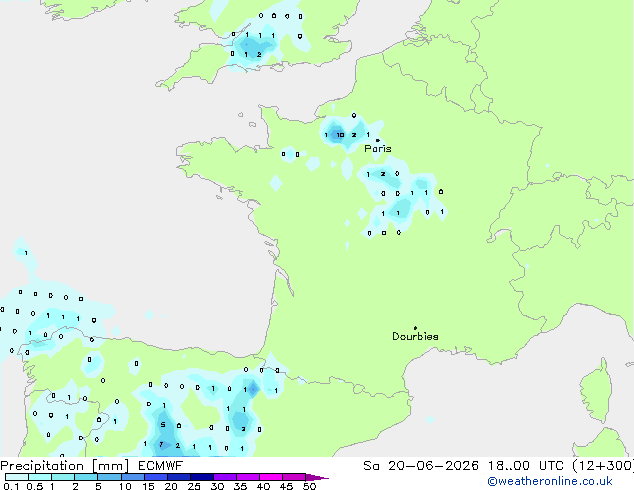Screen dimensions: 634x490
Task: Click the ECMWF model label
Action: point(161,466)
